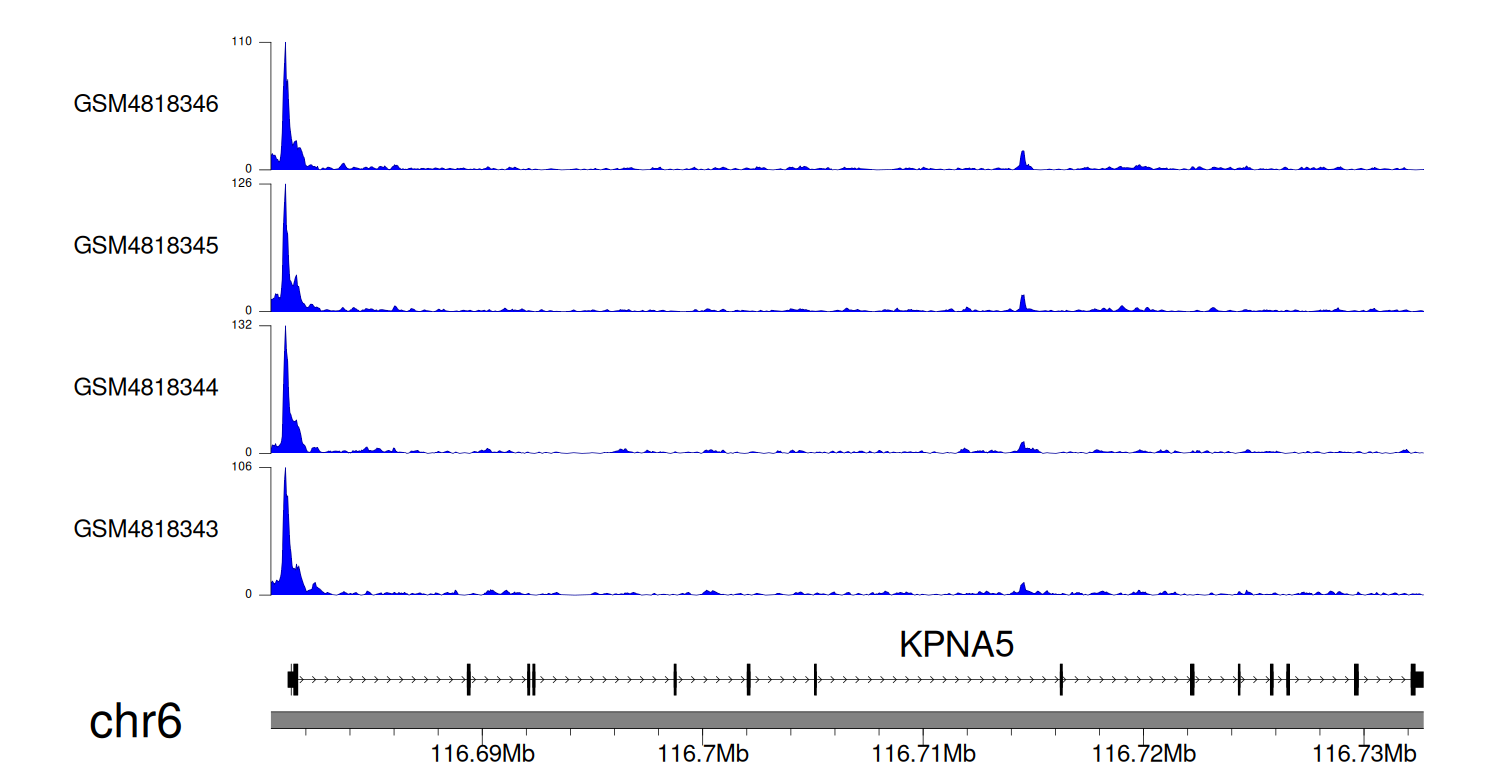Click the 116.69Mb axis tick label
This screenshot has height=780, width=1500.
(483, 751)
